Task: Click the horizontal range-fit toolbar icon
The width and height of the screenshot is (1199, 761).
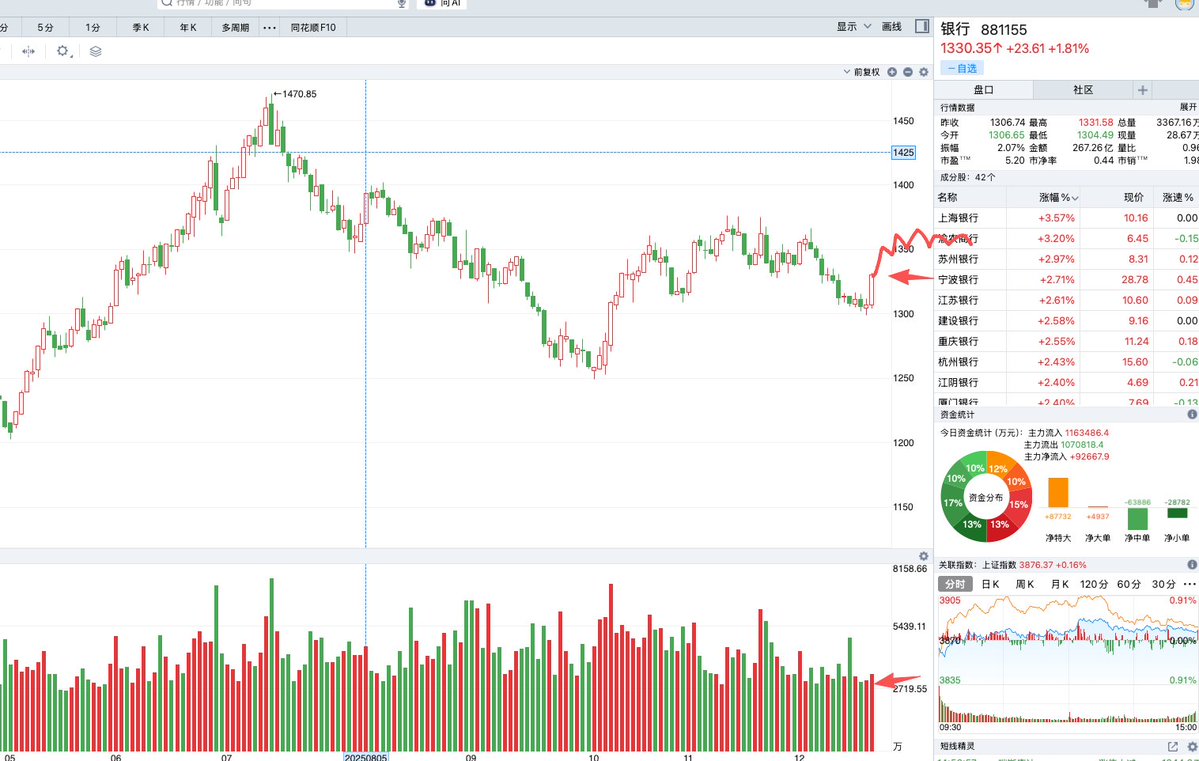Action: coord(28,51)
